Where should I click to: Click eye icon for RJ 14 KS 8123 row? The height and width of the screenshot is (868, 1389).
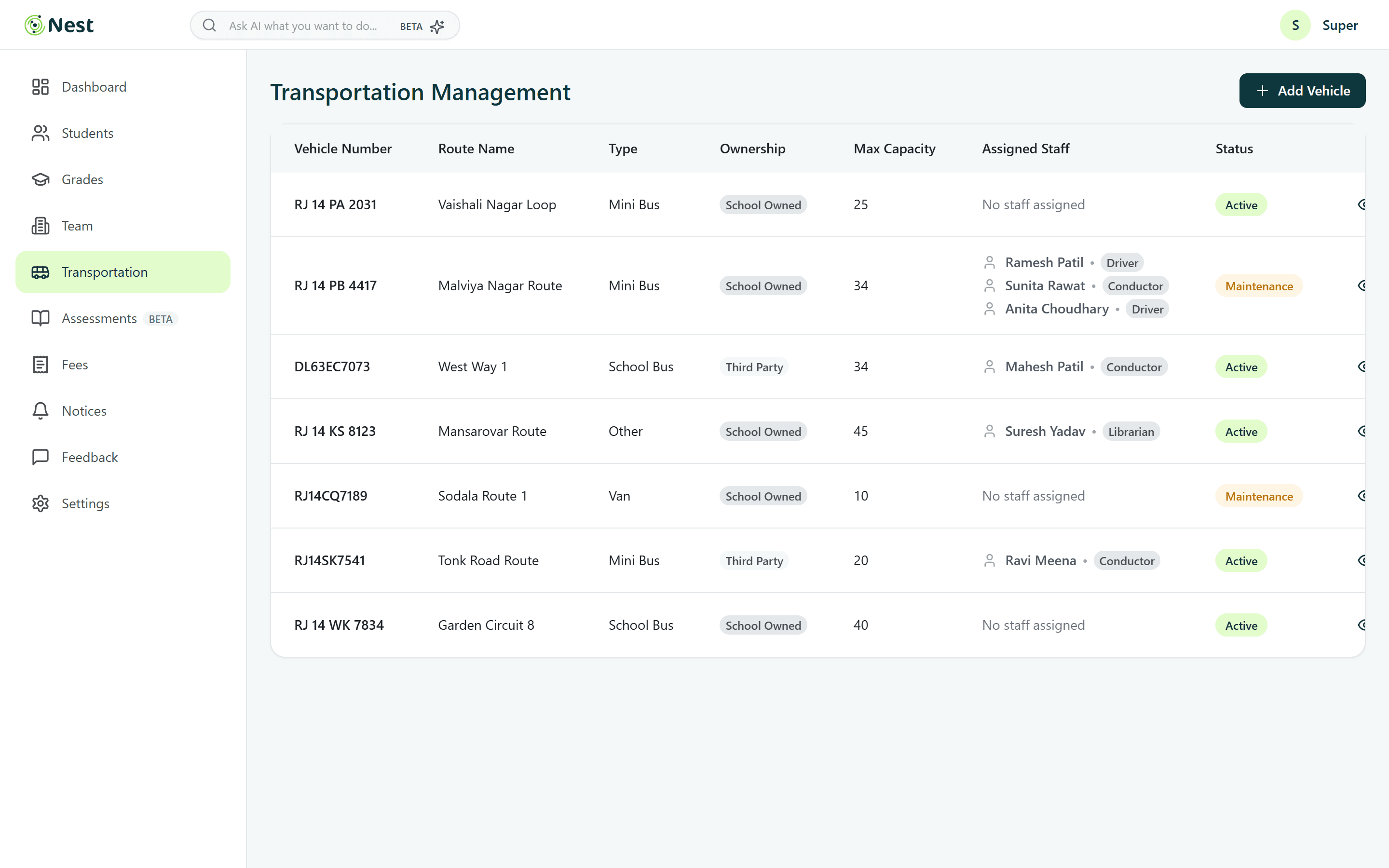click(x=1362, y=431)
